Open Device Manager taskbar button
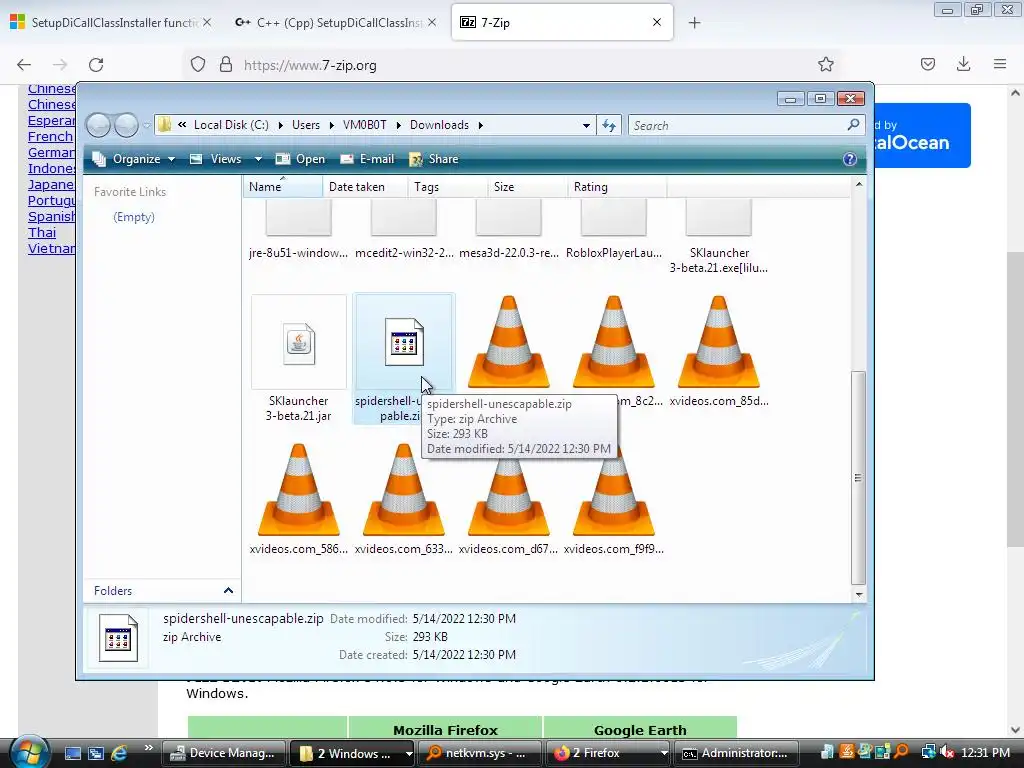Image resolution: width=1024 pixels, height=768 pixels. pos(223,753)
